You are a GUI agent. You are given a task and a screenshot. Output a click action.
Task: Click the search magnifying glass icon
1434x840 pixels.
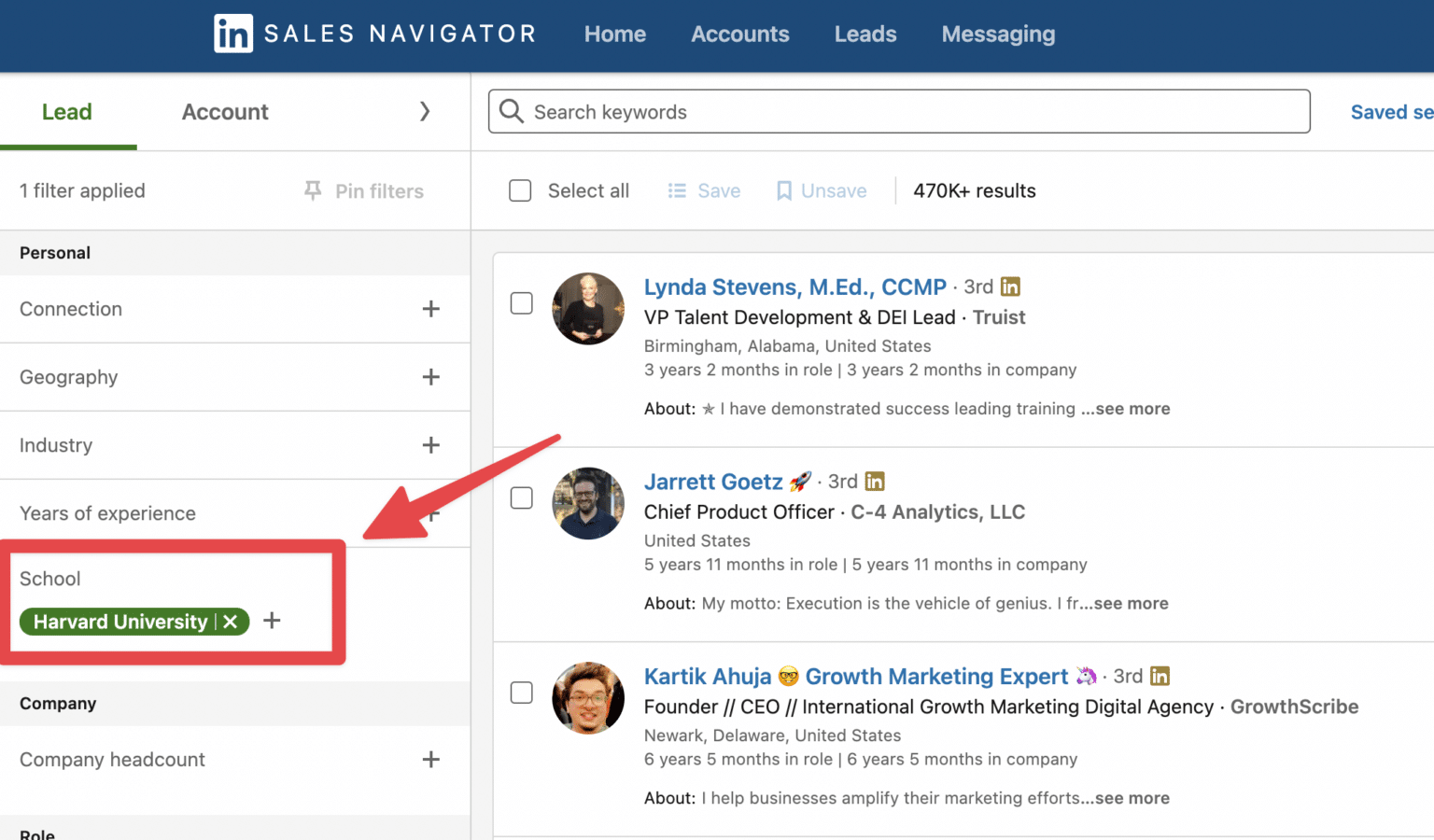(x=511, y=111)
